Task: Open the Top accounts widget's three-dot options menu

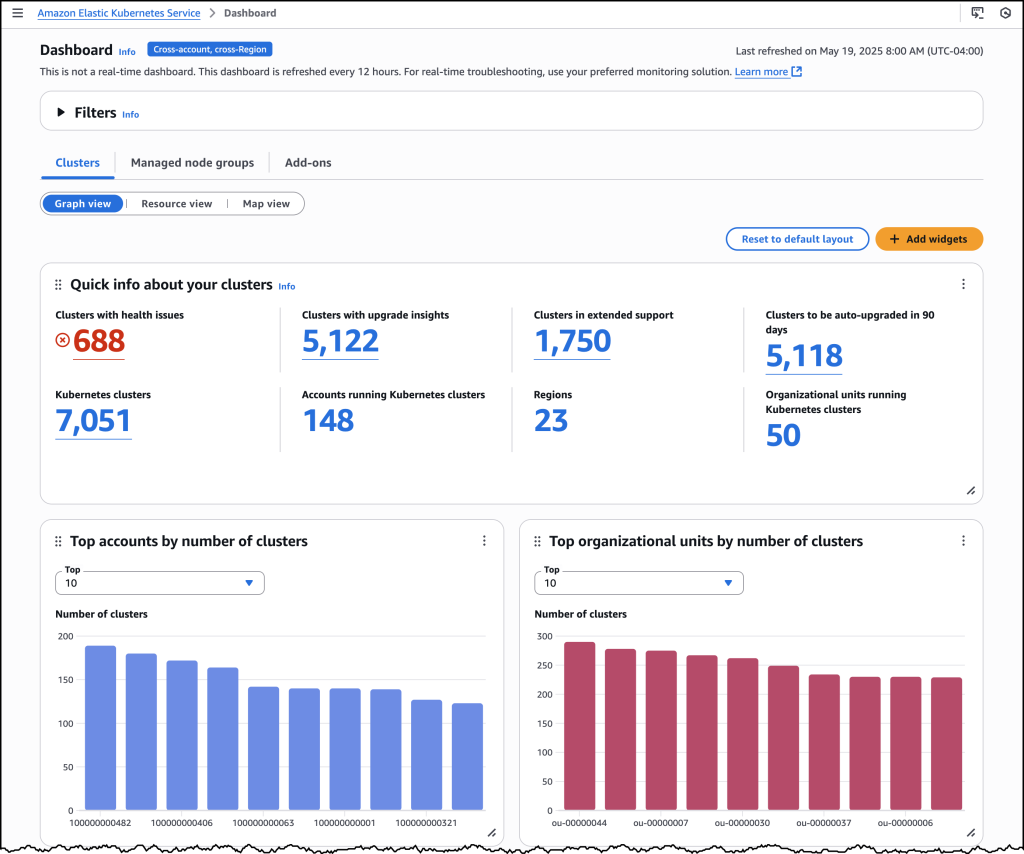Action: tap(484, 540)
